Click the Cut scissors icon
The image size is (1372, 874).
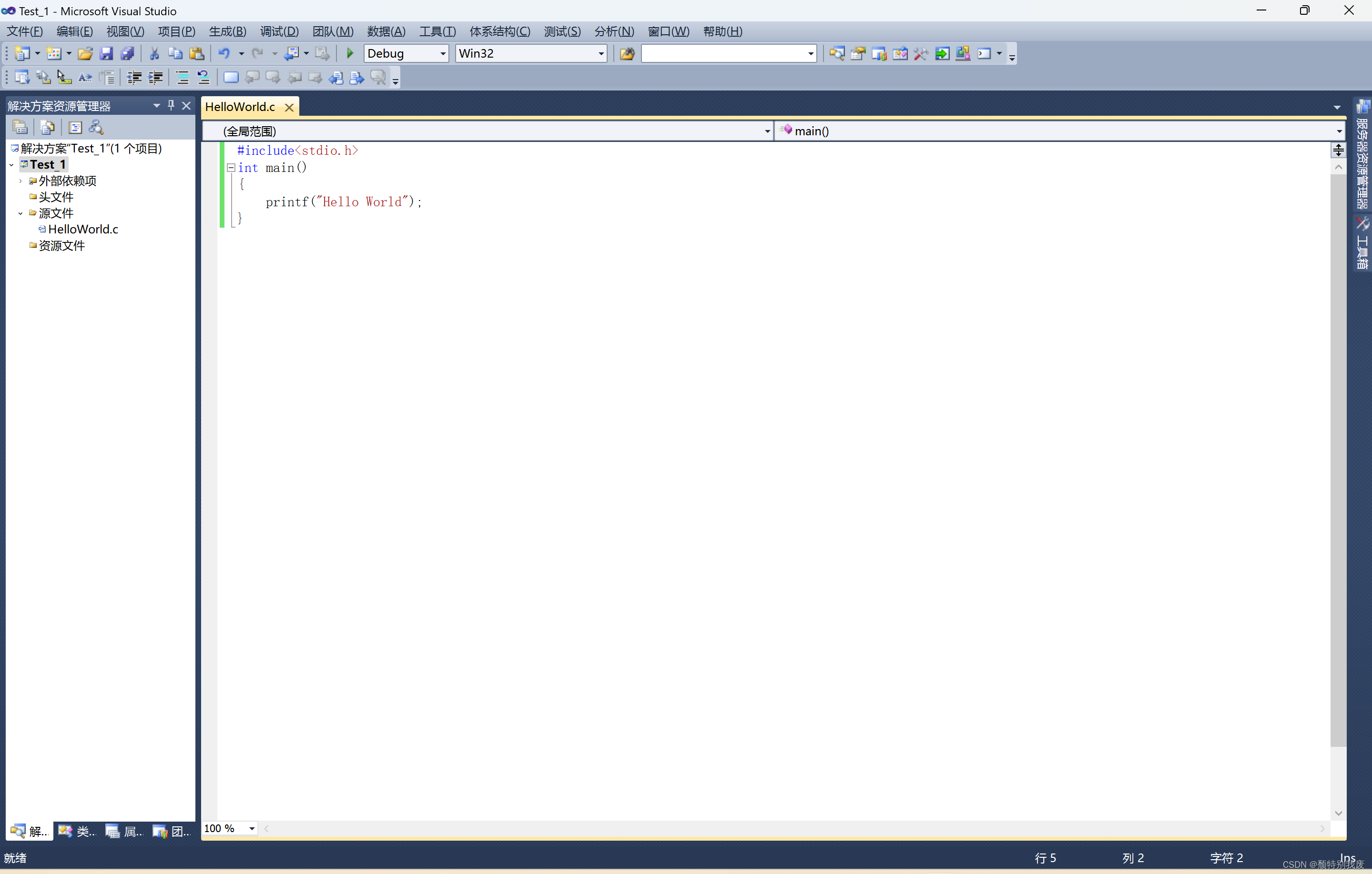pyautogui.click(x=154, y=53)
